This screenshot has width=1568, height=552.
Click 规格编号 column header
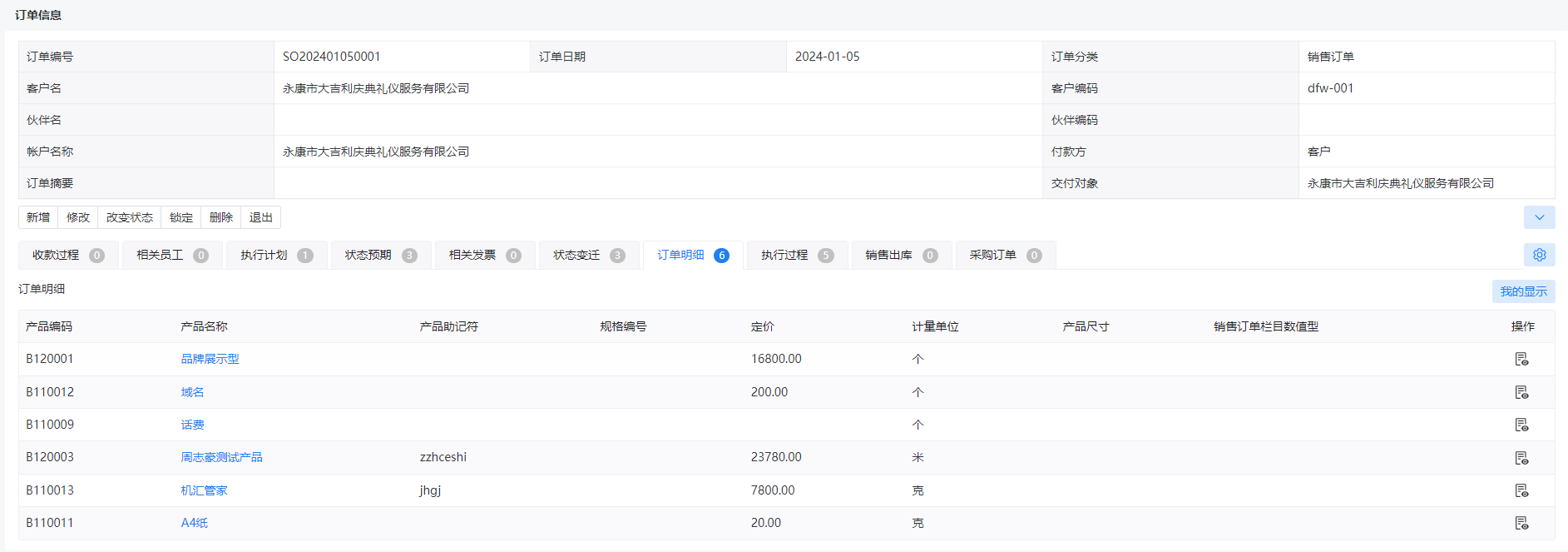click(623, 326)
